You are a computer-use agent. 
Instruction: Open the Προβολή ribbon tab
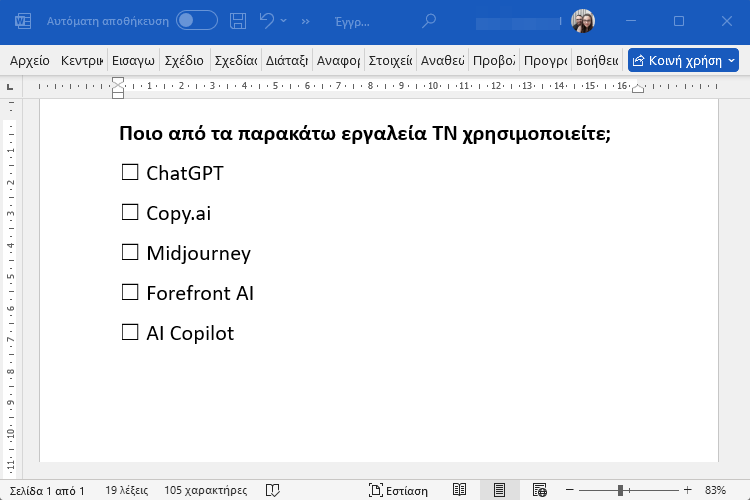point(494,61)
